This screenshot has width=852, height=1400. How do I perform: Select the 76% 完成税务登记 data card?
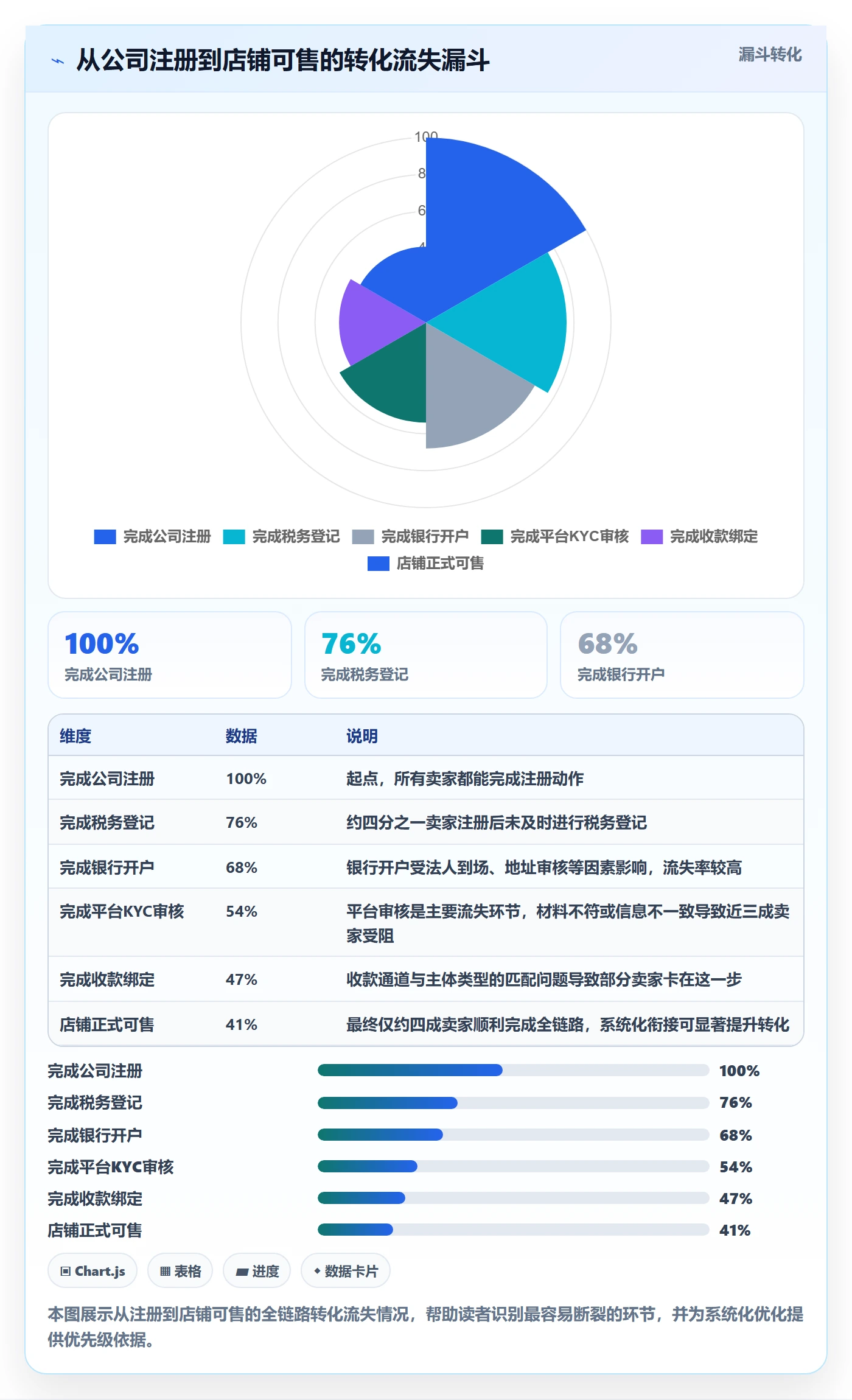tap(426, 655)
